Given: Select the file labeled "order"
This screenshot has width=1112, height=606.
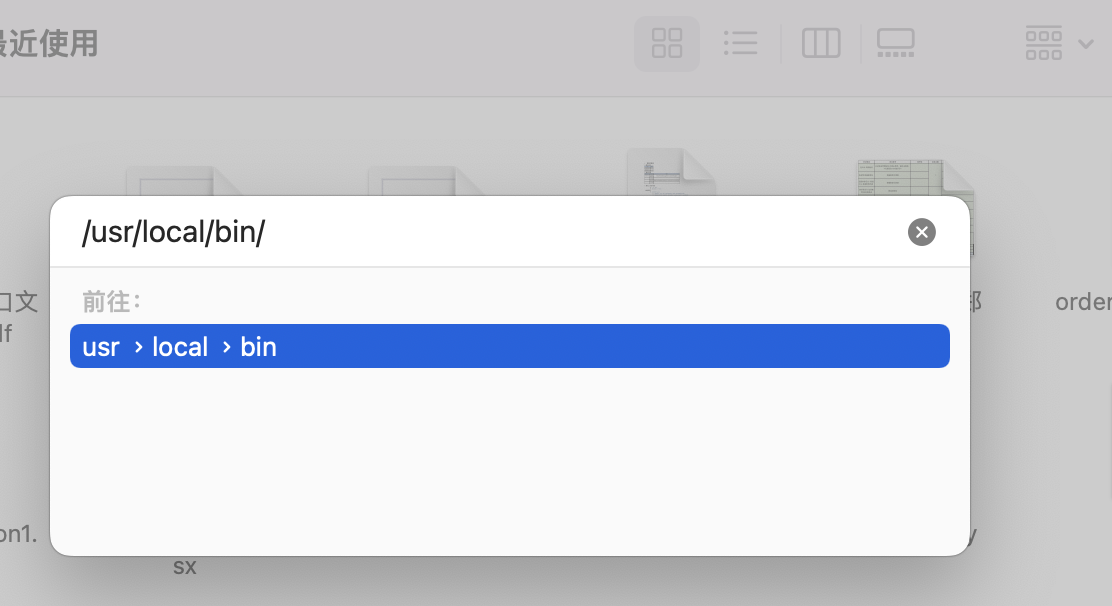Looking at the screenshot, I should point(1083,302).
